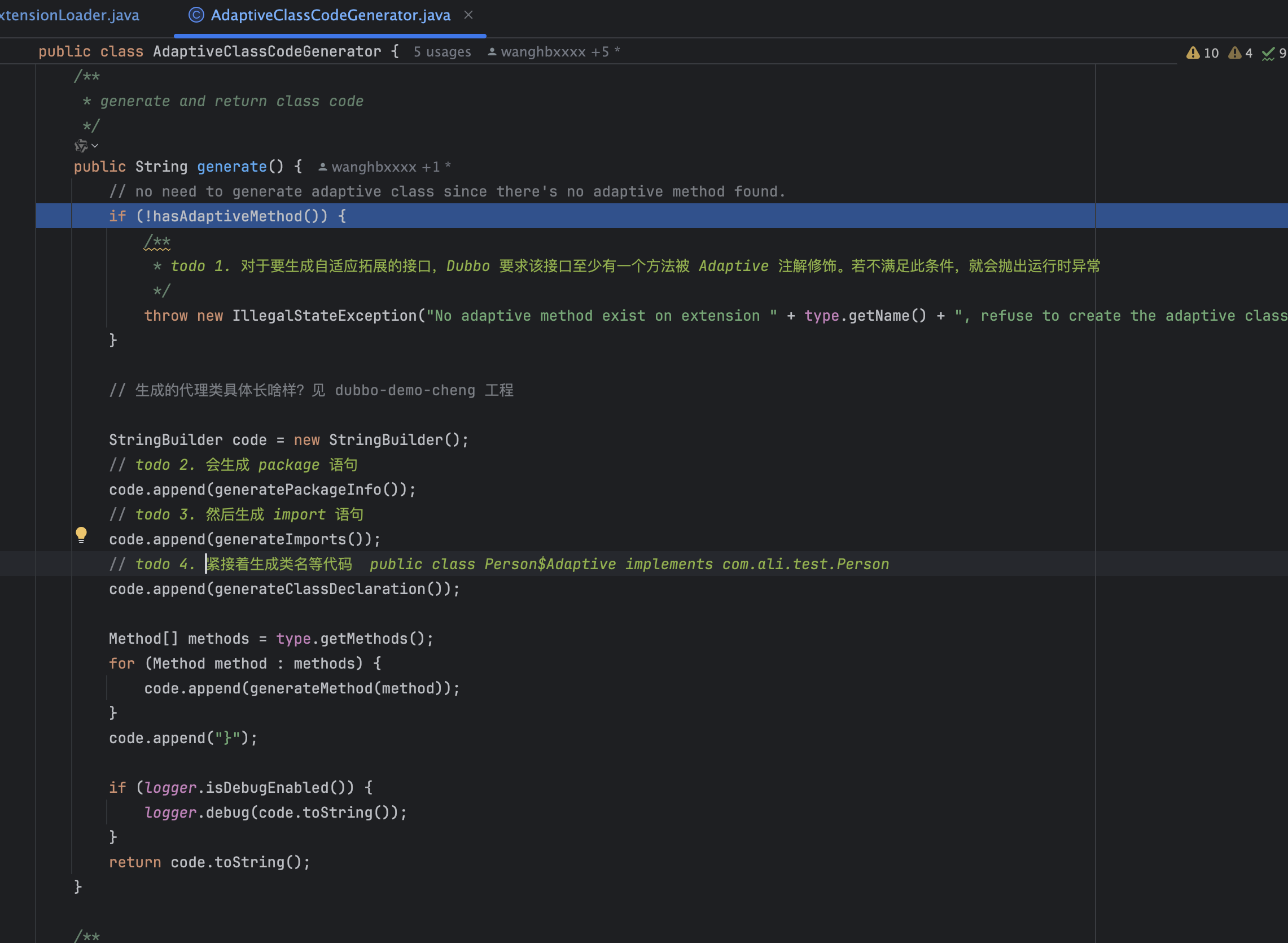The image size is (1288, 943).
Task: Click the author icon beside wanghbxxxx +1
Action: tap(323, 167)
